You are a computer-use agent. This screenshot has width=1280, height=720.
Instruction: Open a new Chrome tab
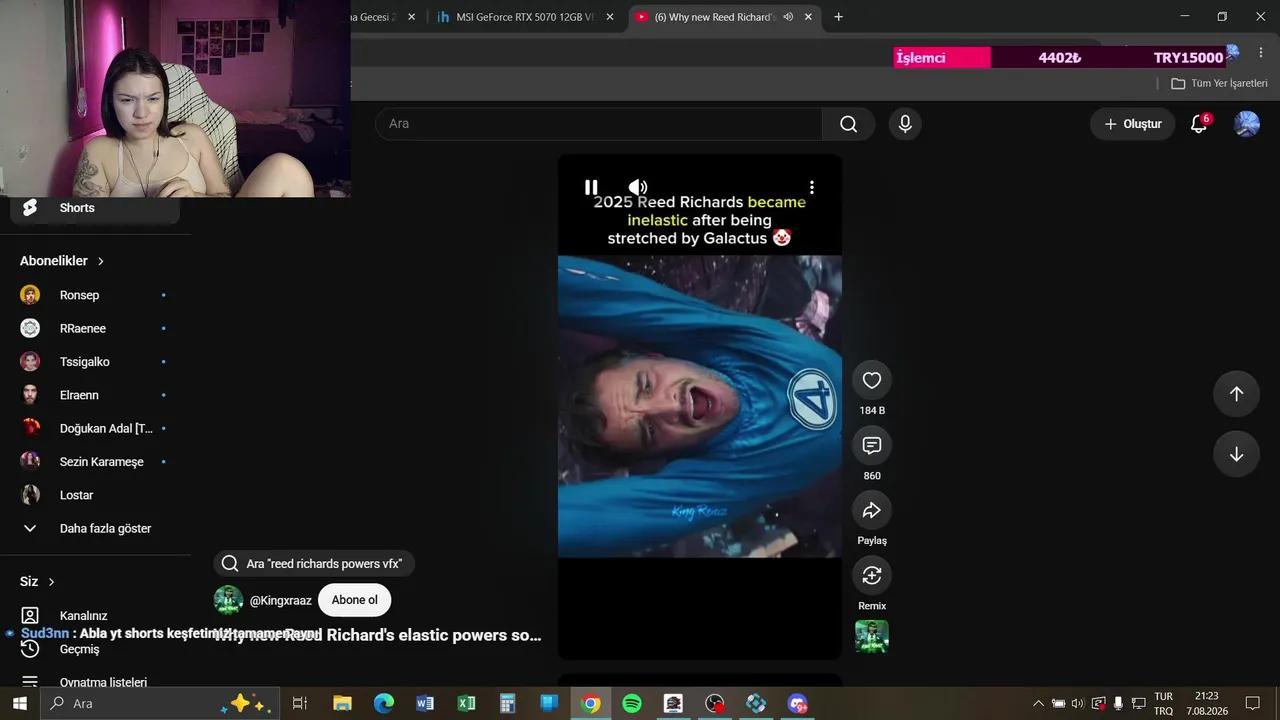click(838, 17)
